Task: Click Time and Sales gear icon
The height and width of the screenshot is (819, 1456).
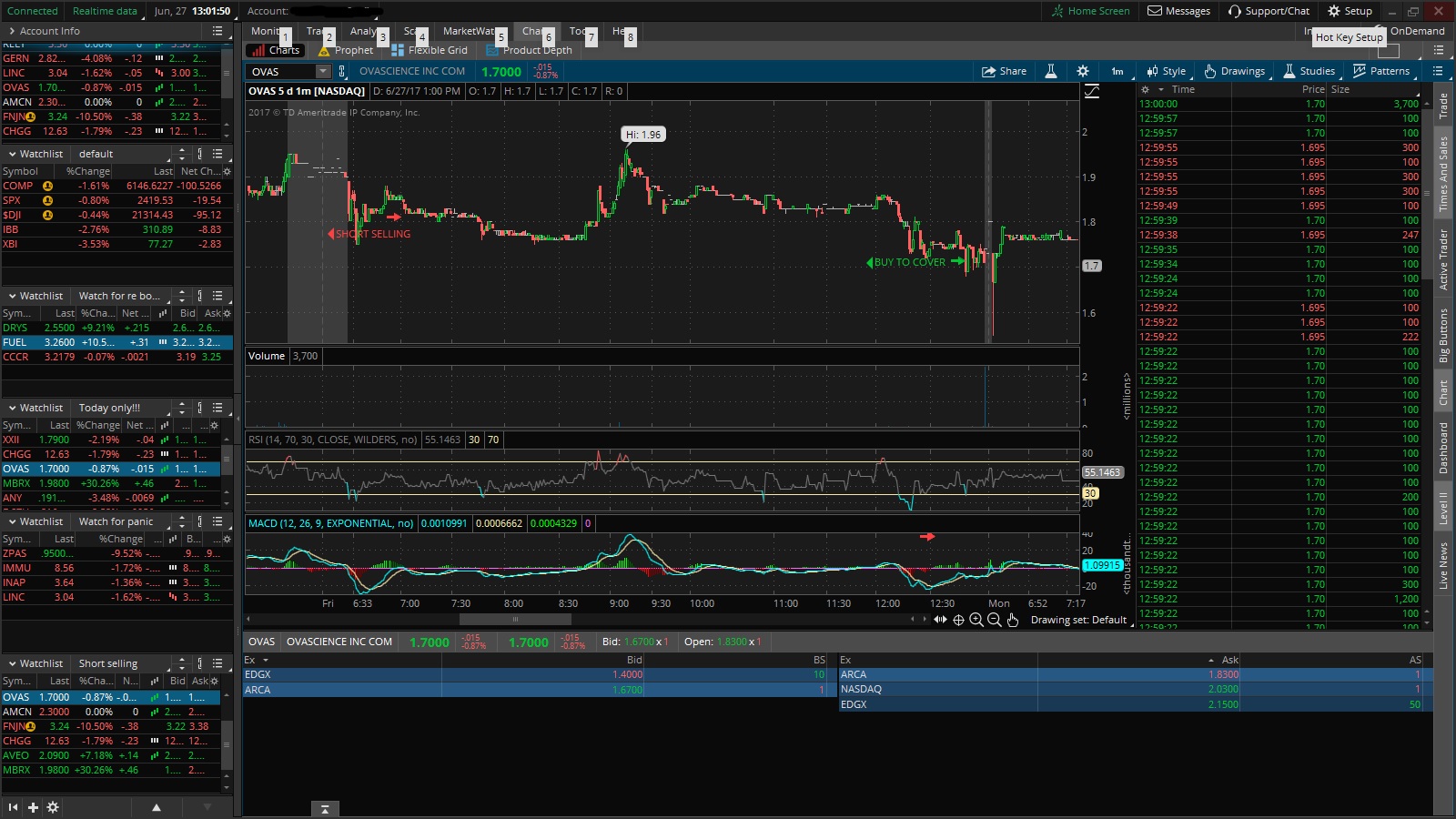Action: click(1146, 89)
